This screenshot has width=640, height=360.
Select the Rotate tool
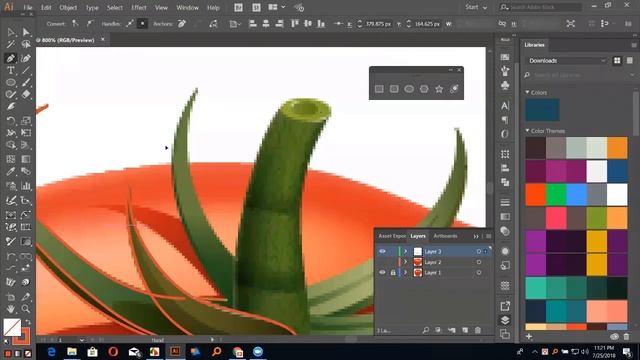click(x=11, y=120)
